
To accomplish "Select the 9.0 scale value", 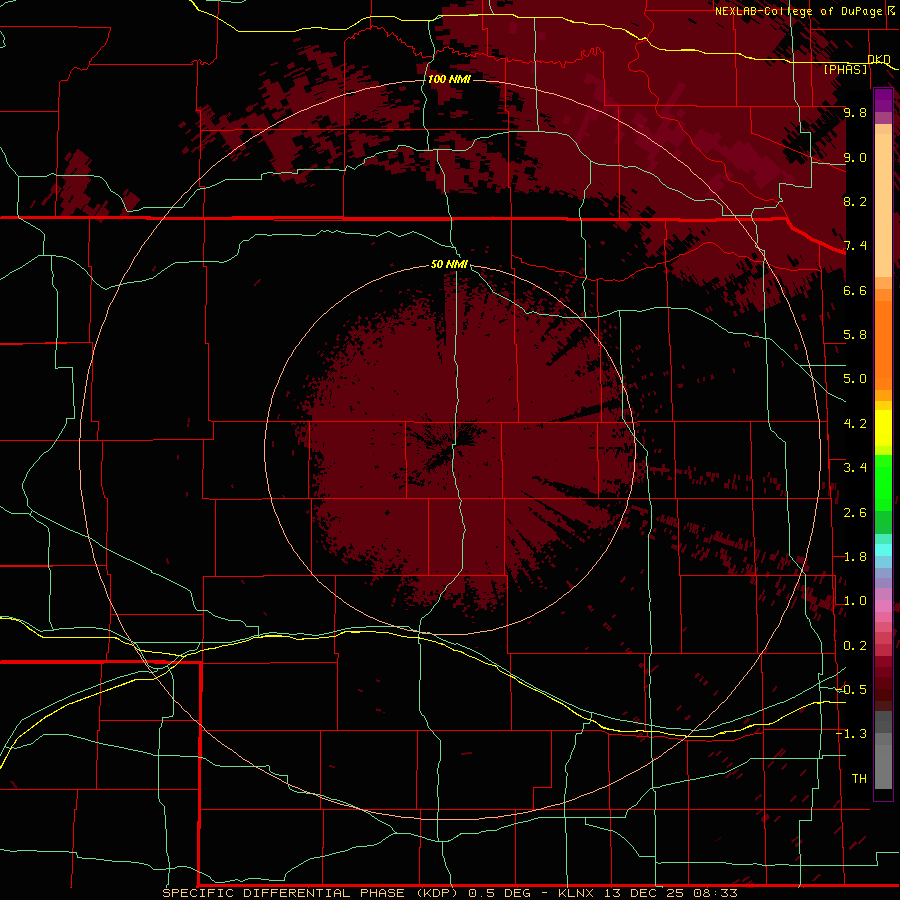I will pyautogui.click(x=855, y=157).
